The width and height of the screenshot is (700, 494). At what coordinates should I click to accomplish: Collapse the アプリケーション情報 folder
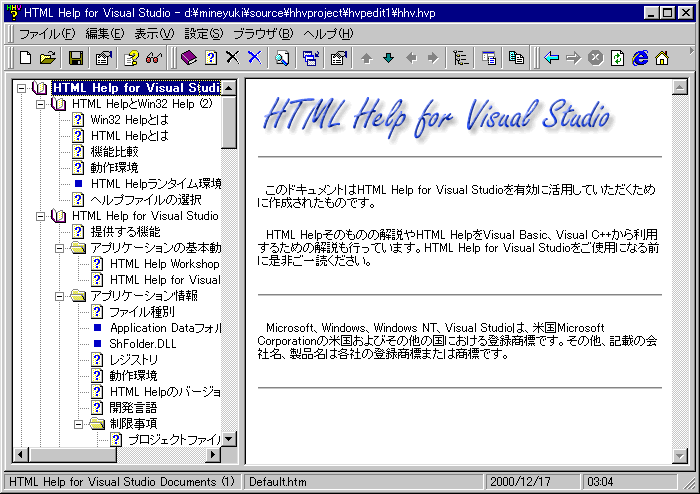pyautogui.click(x=59, y=296)
